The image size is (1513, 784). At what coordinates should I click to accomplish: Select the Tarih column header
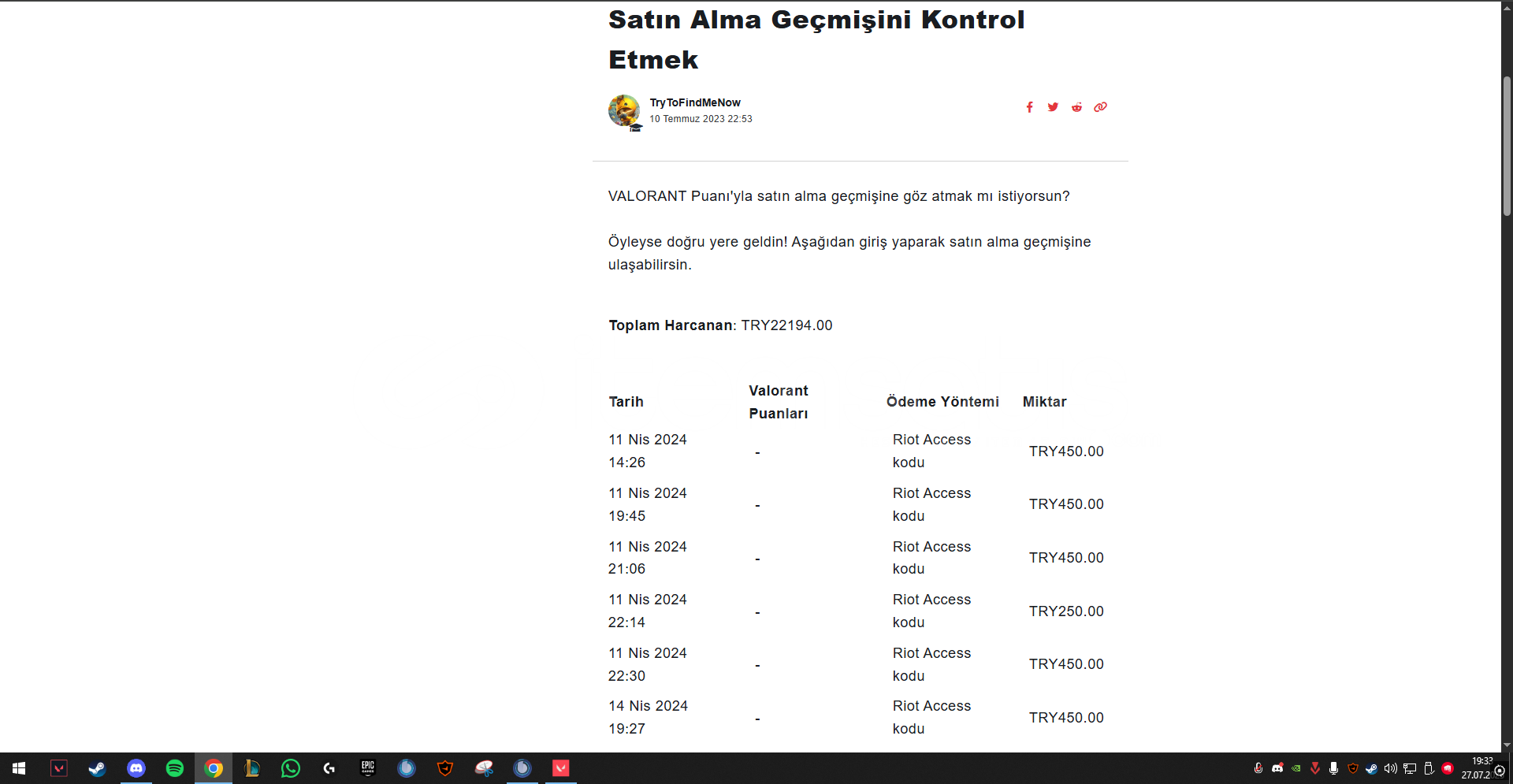(626, 402)
